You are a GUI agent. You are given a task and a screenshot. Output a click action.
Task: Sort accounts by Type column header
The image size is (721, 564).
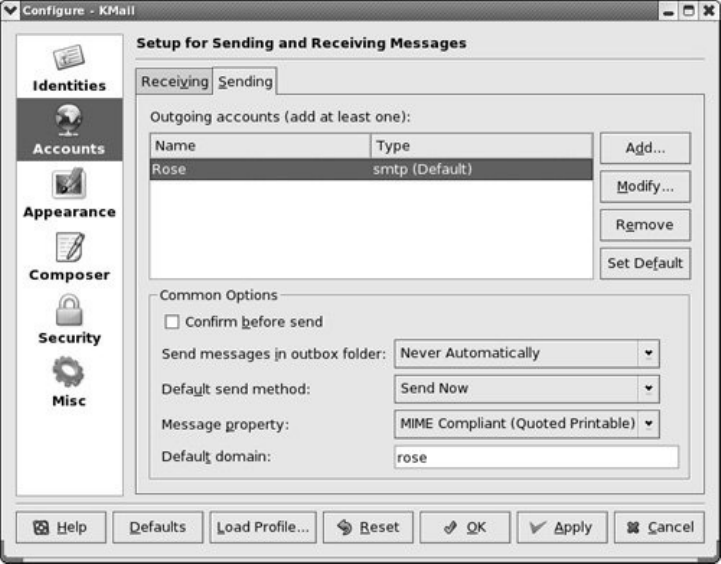coord(481,146)
